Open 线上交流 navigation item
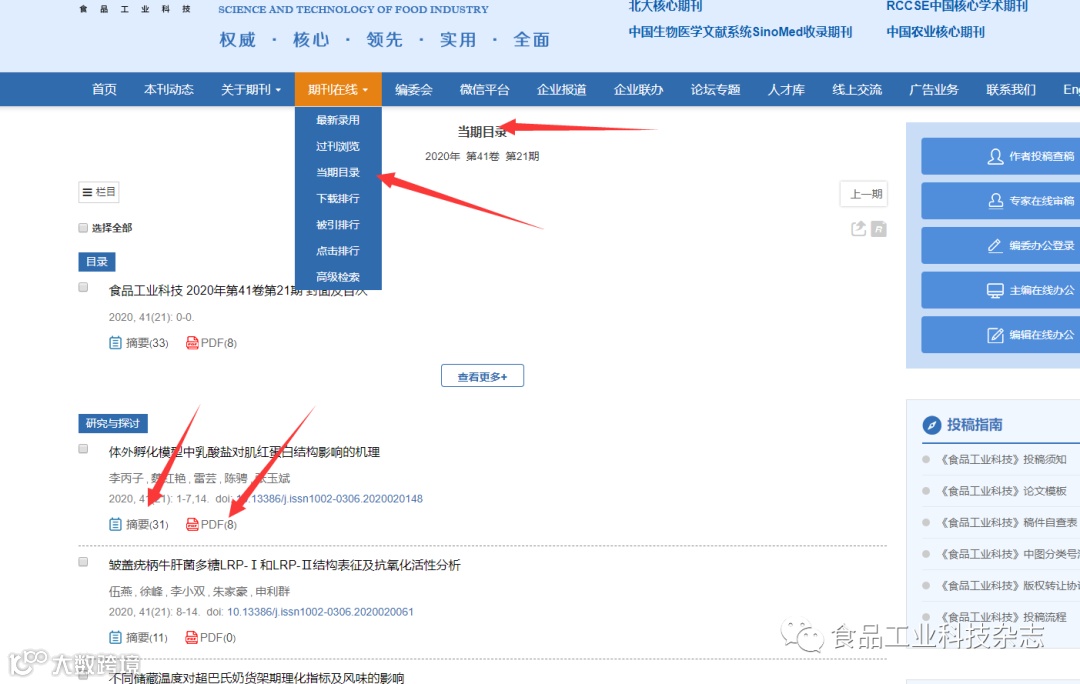Viewport: 1080px width, 684px height. pyautogui.click(x=858, y=90)
